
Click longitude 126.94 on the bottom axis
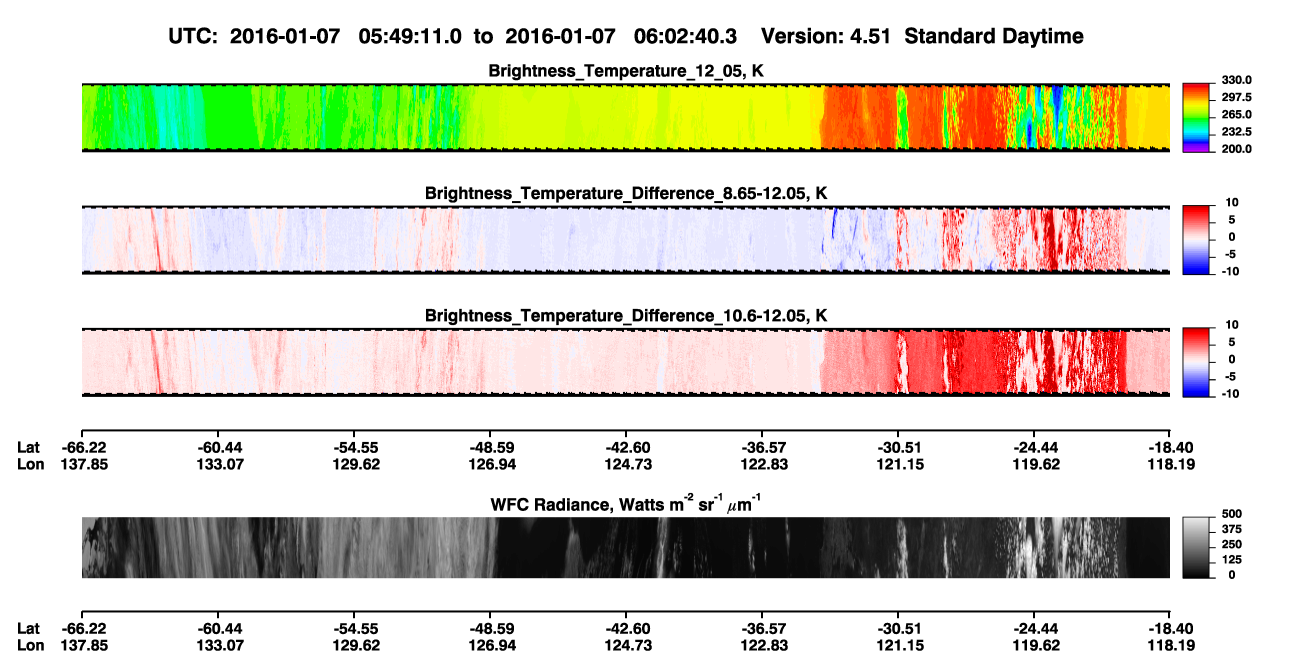(x=491, y=645)
